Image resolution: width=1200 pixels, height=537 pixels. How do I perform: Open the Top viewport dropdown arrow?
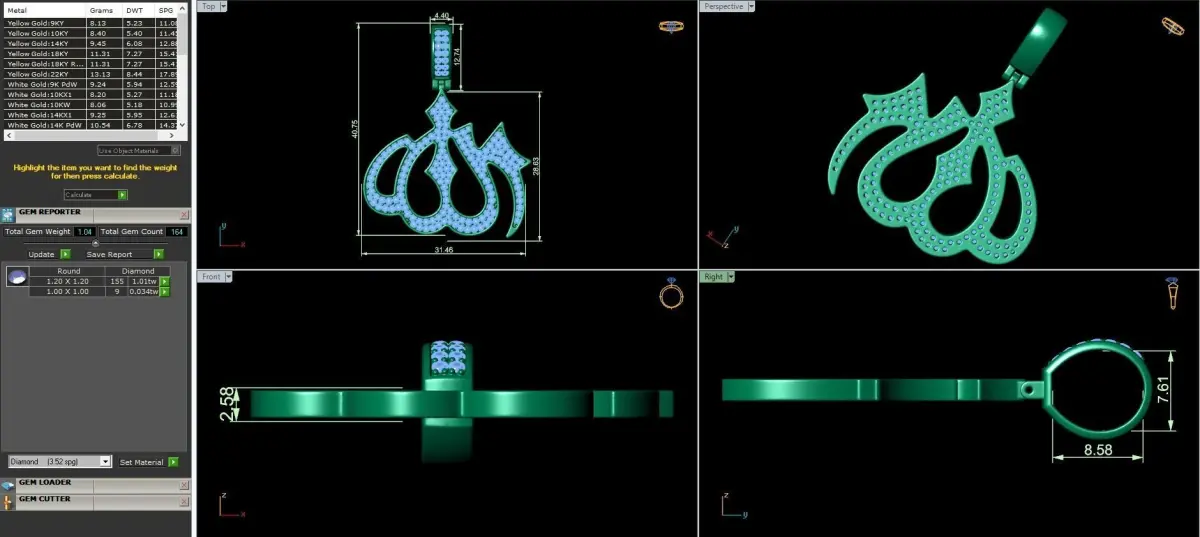click(222, 6)
